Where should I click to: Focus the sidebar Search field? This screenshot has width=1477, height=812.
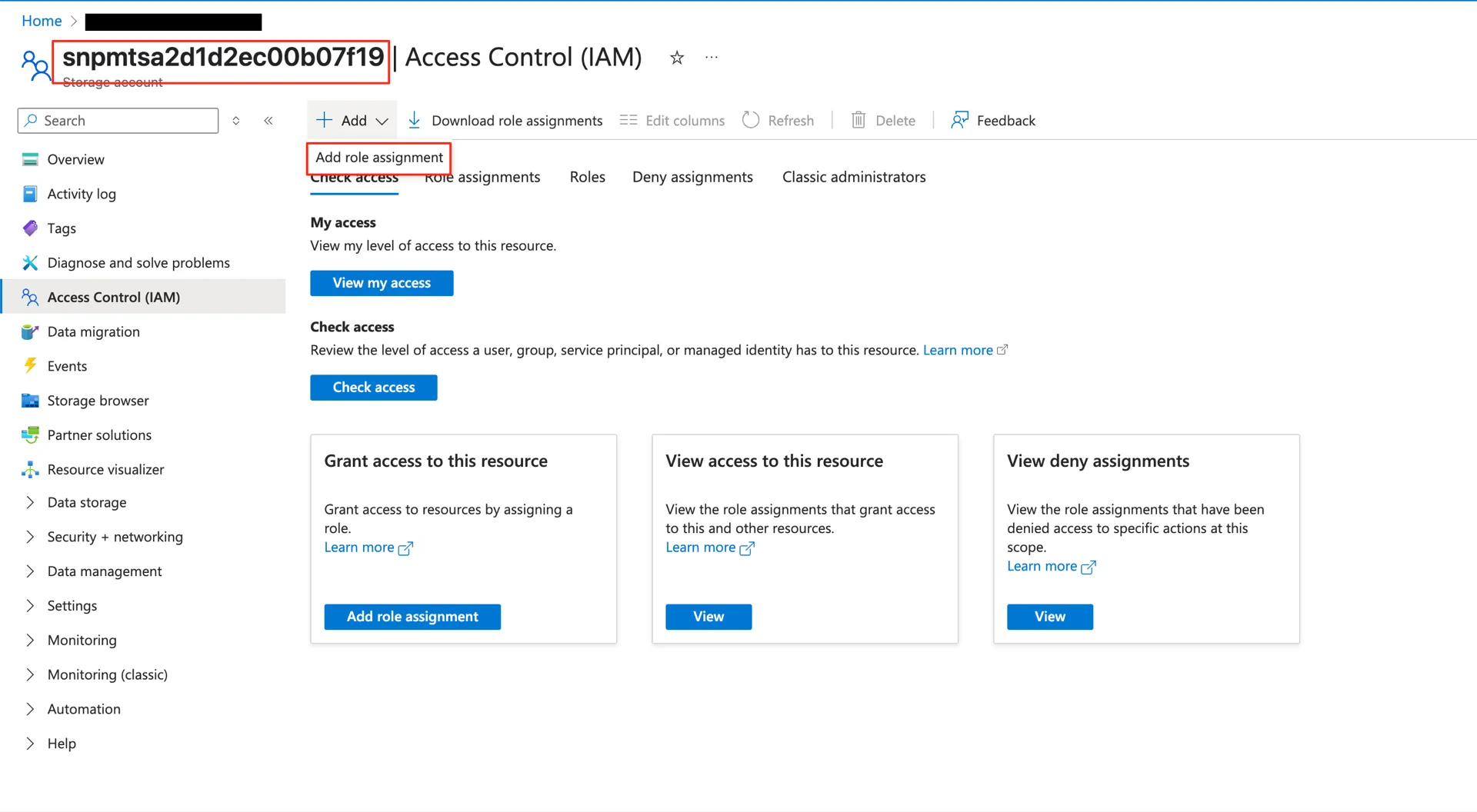point(118,121)
